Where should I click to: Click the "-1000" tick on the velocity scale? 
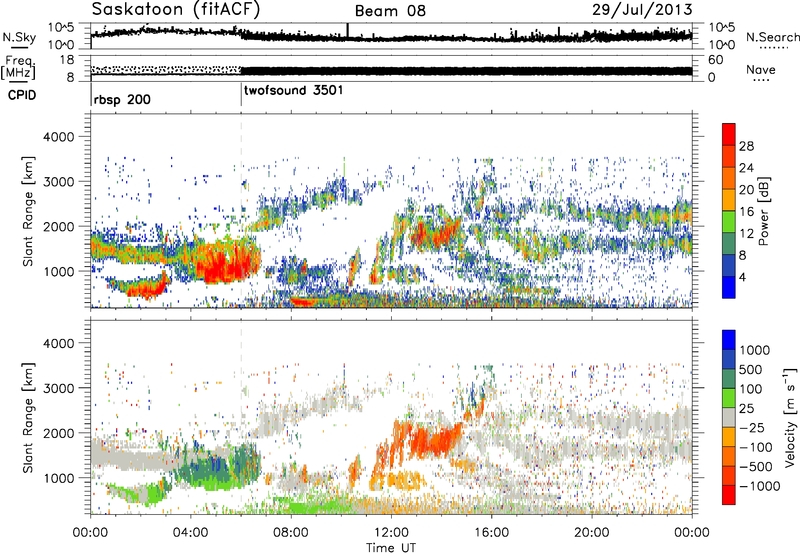tap(759, 486)
